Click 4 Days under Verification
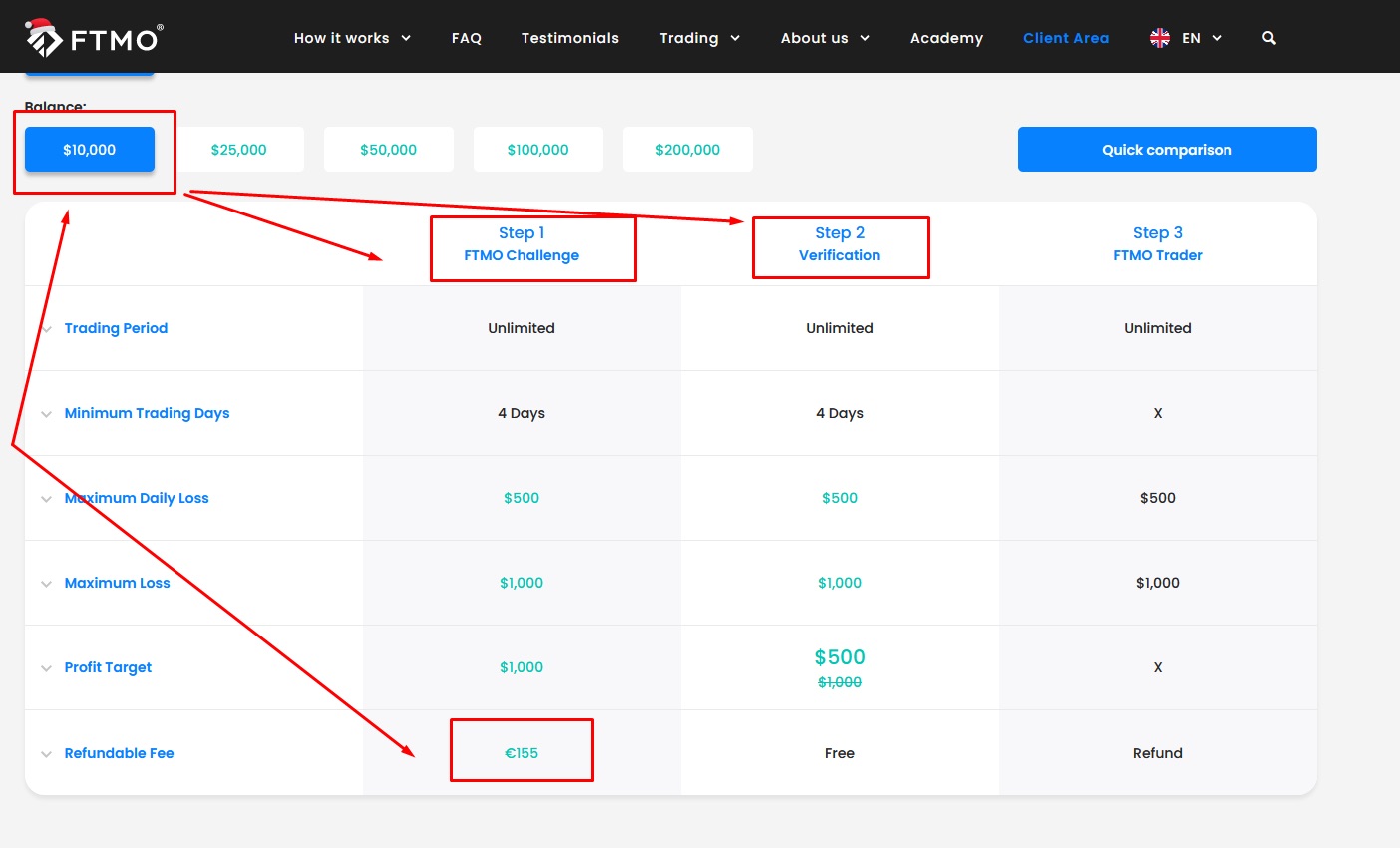 pyautogui.click(x=840, y=413)
